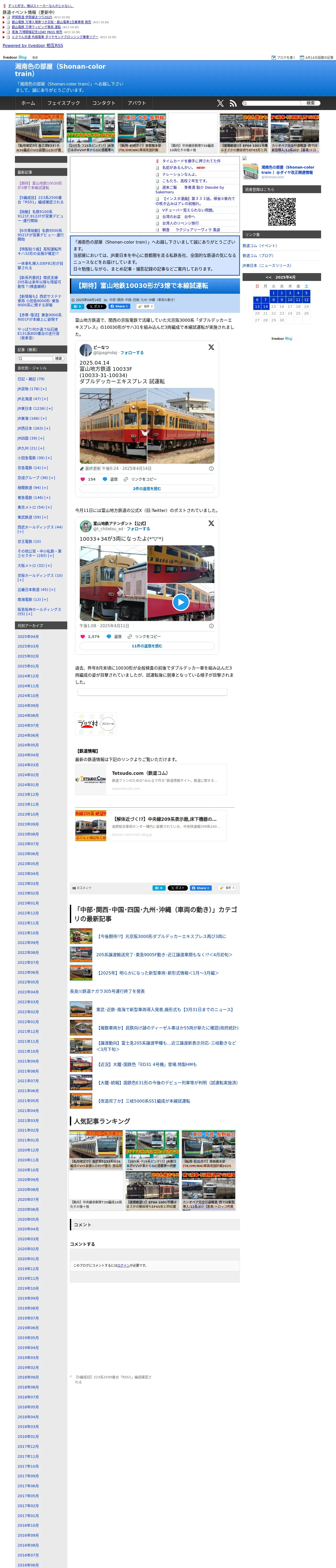
Task: Open Tetsudo.com（鉄道コム）link card
Action: [151, 780]
